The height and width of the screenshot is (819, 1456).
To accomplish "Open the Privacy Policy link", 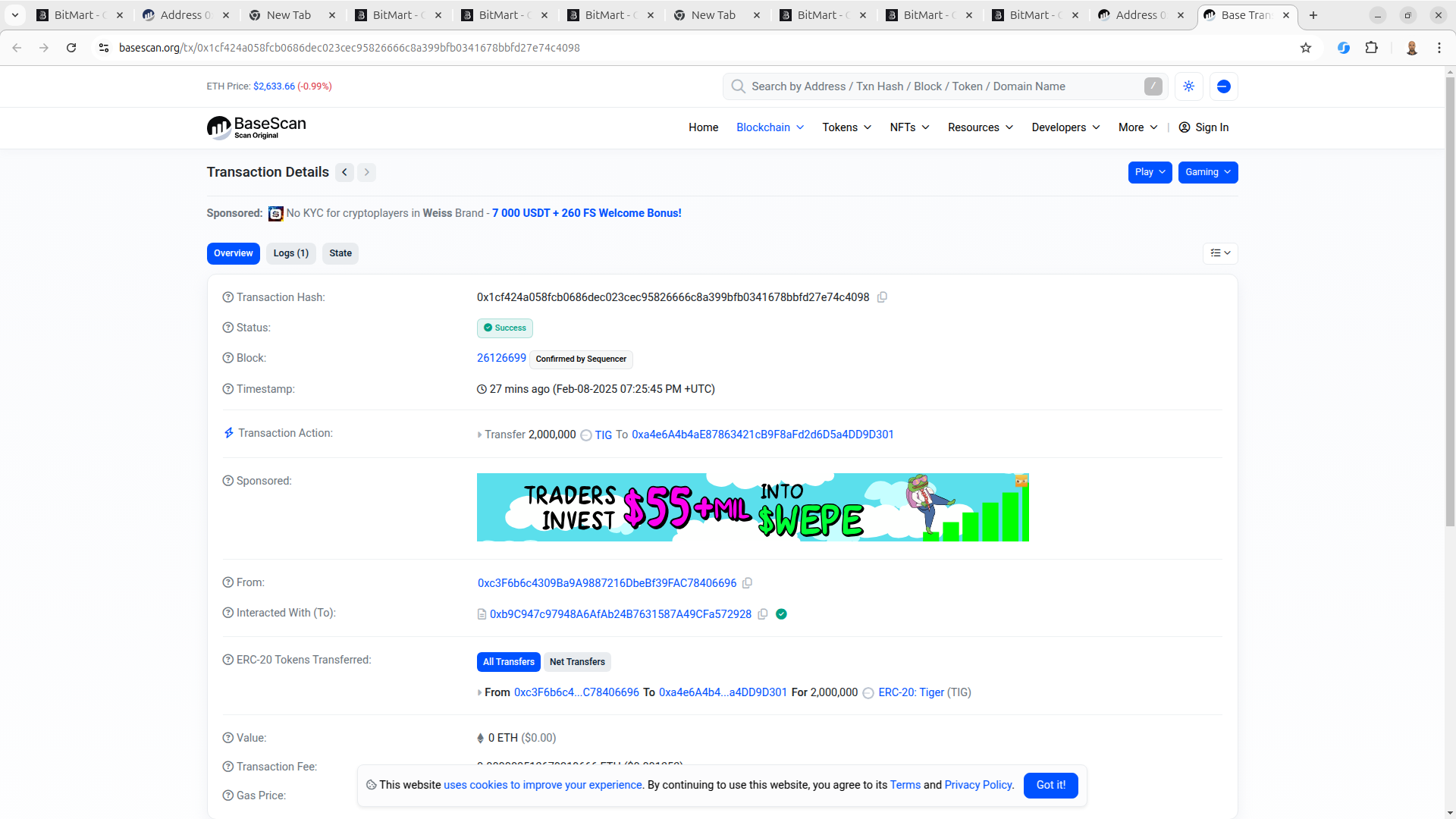I will coord(978,785).
